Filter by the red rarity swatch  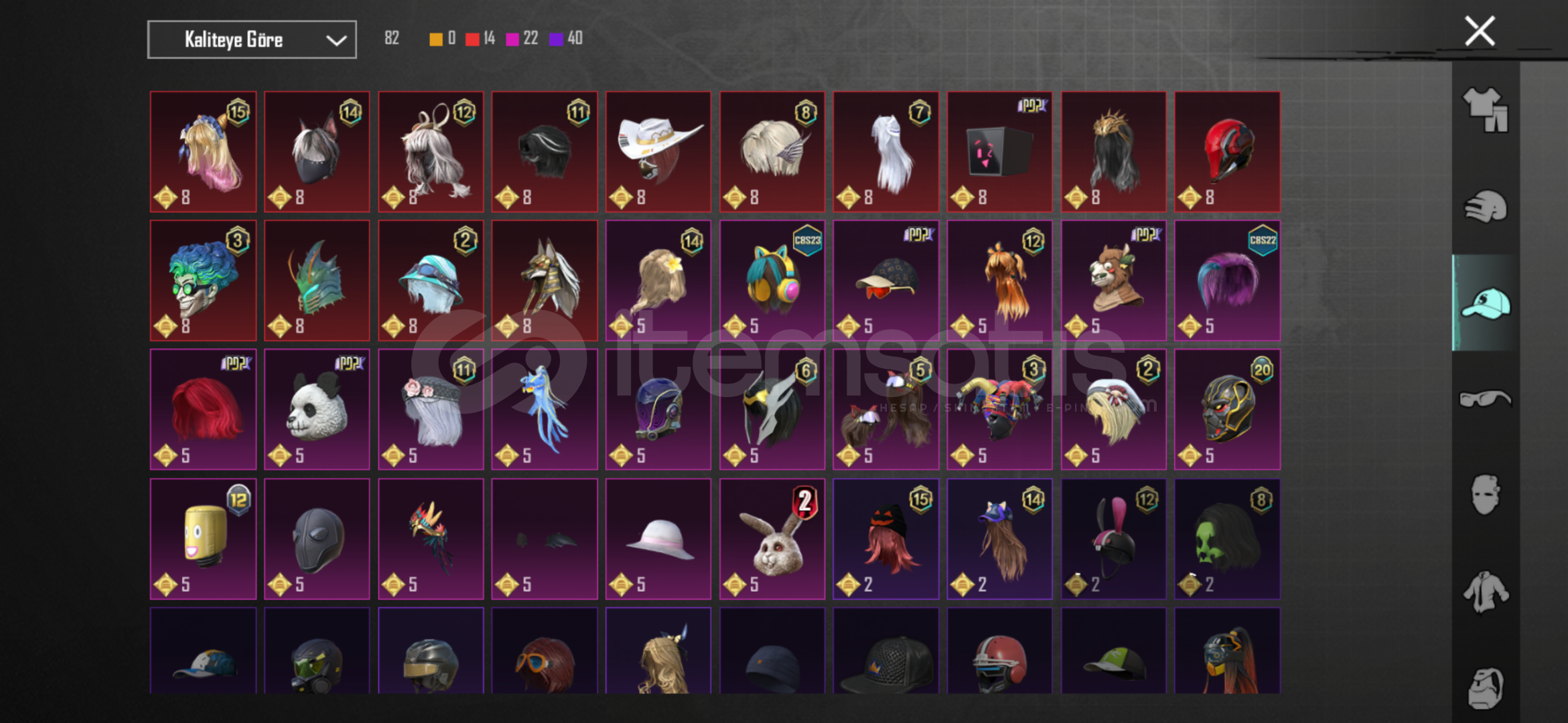(x=472, y=39)
